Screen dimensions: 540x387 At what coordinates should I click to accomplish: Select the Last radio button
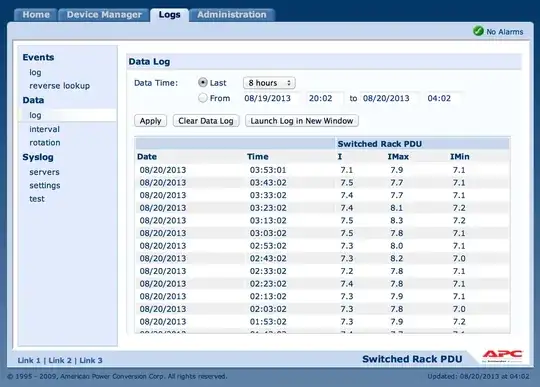click(x=203, y=82)
